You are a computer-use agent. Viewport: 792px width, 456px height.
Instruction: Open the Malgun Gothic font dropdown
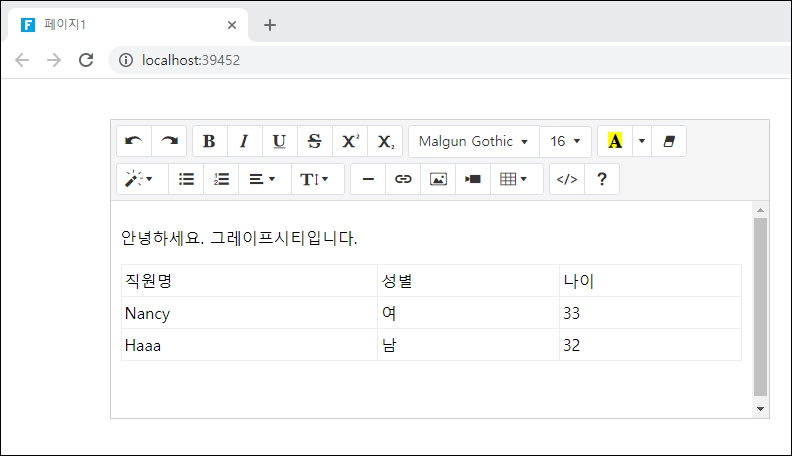[x=473, y=141]
